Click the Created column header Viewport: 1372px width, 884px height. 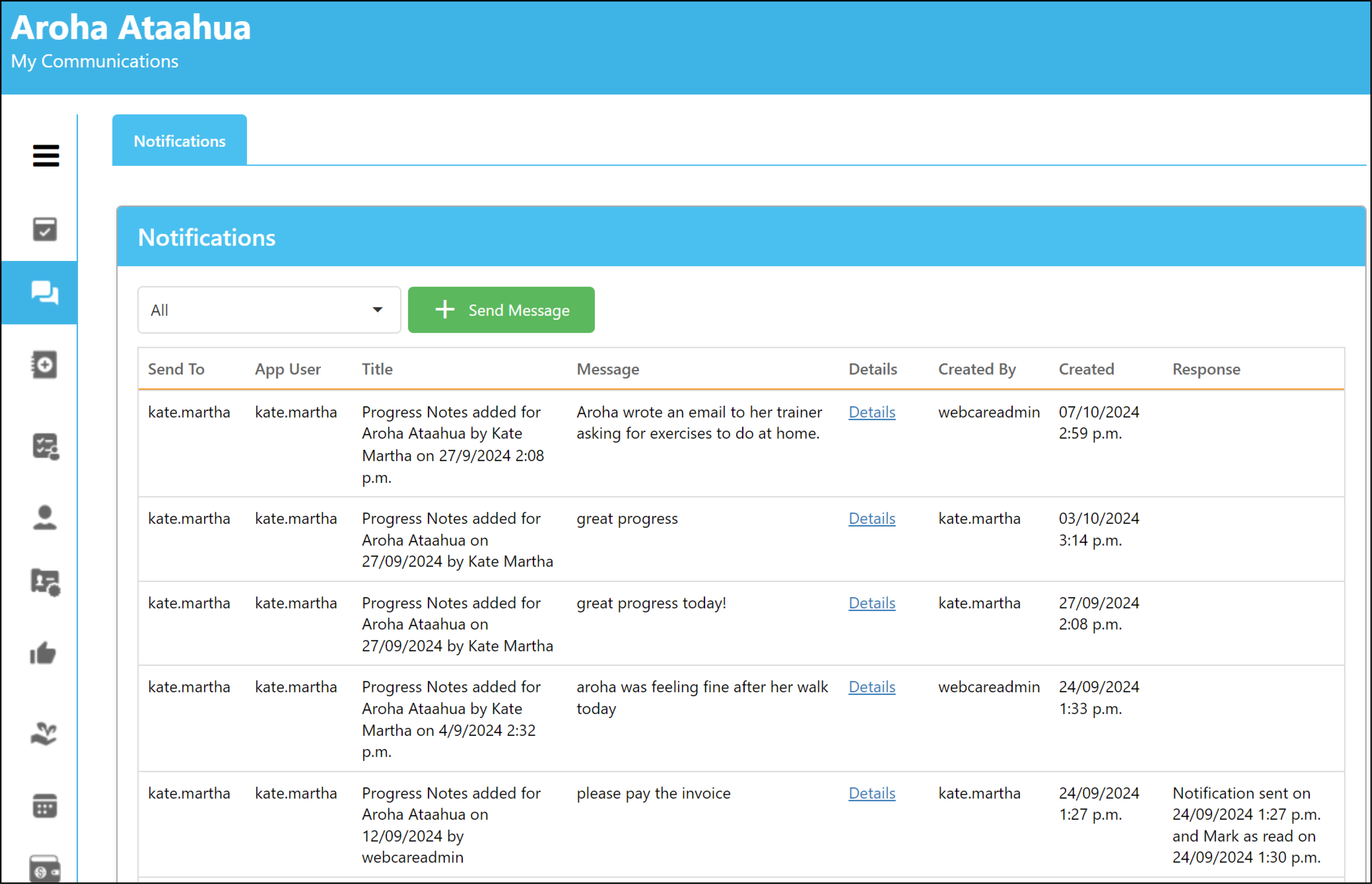point(1086,369)
